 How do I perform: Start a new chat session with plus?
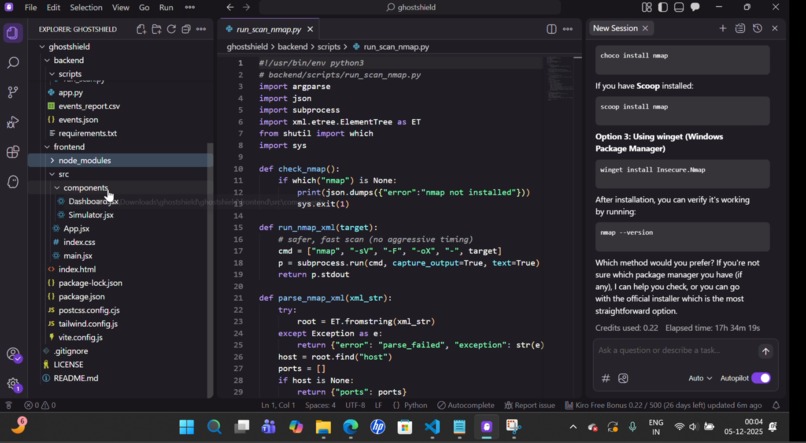click(723, 28)
